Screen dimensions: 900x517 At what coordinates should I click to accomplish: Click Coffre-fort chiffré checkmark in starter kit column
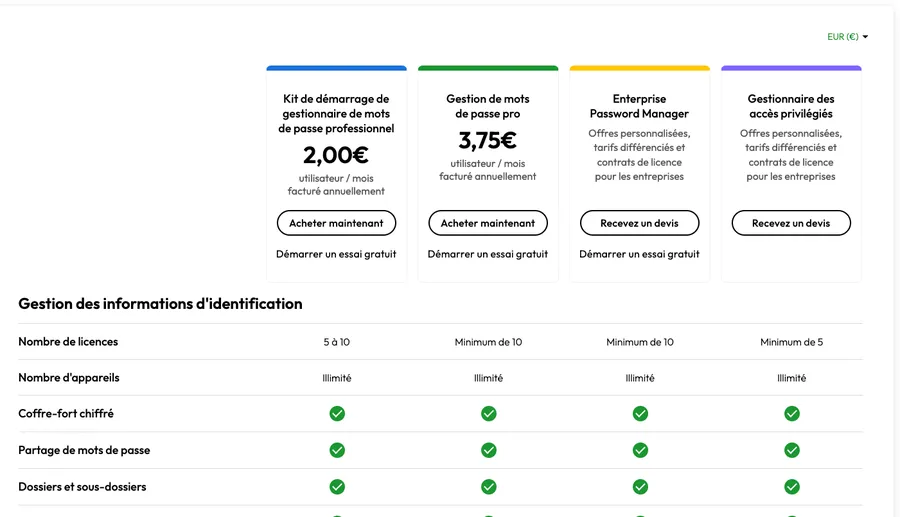(337, 414)
